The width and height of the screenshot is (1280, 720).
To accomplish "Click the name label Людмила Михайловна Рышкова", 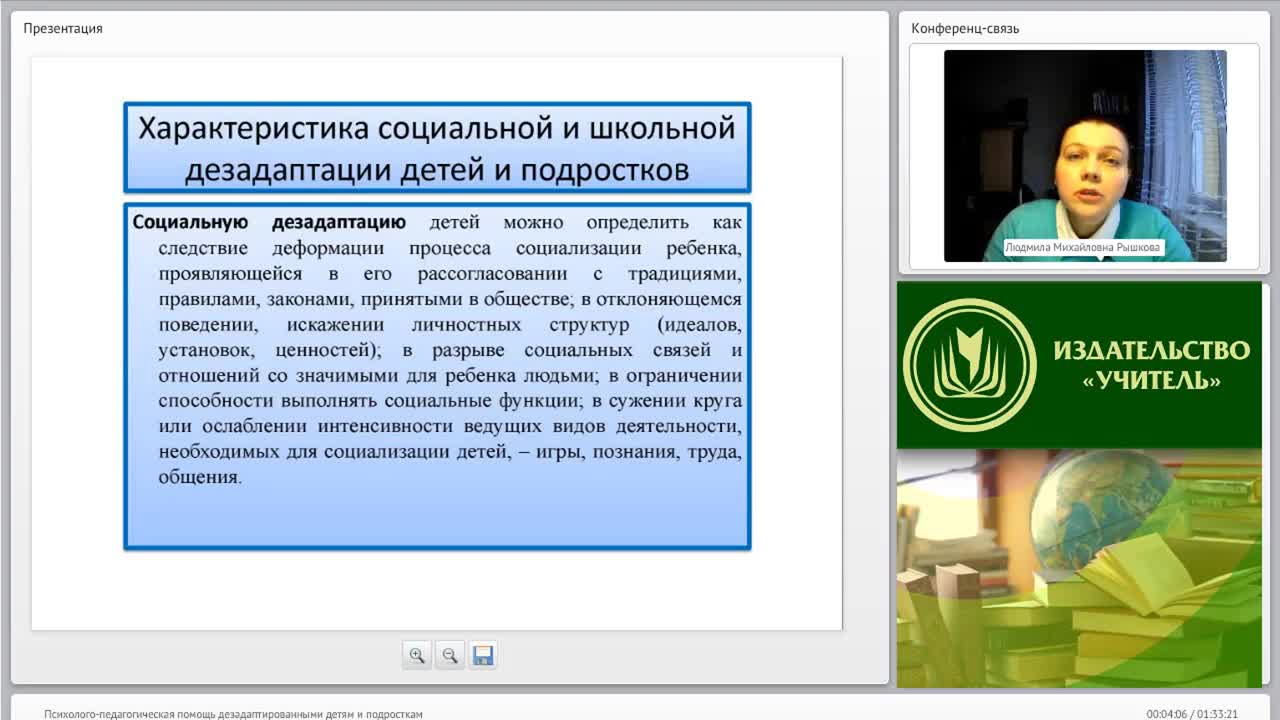I will point(1085,247).
